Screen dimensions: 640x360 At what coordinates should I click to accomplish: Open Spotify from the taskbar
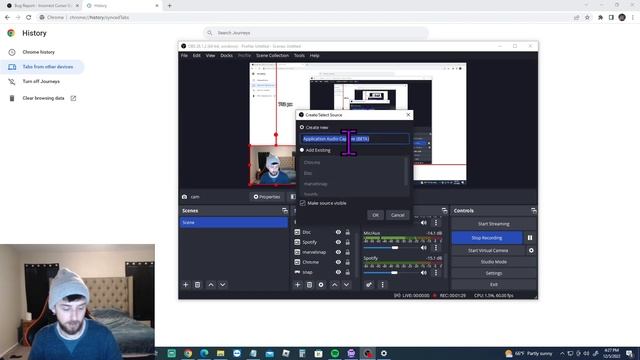point(335,353)
